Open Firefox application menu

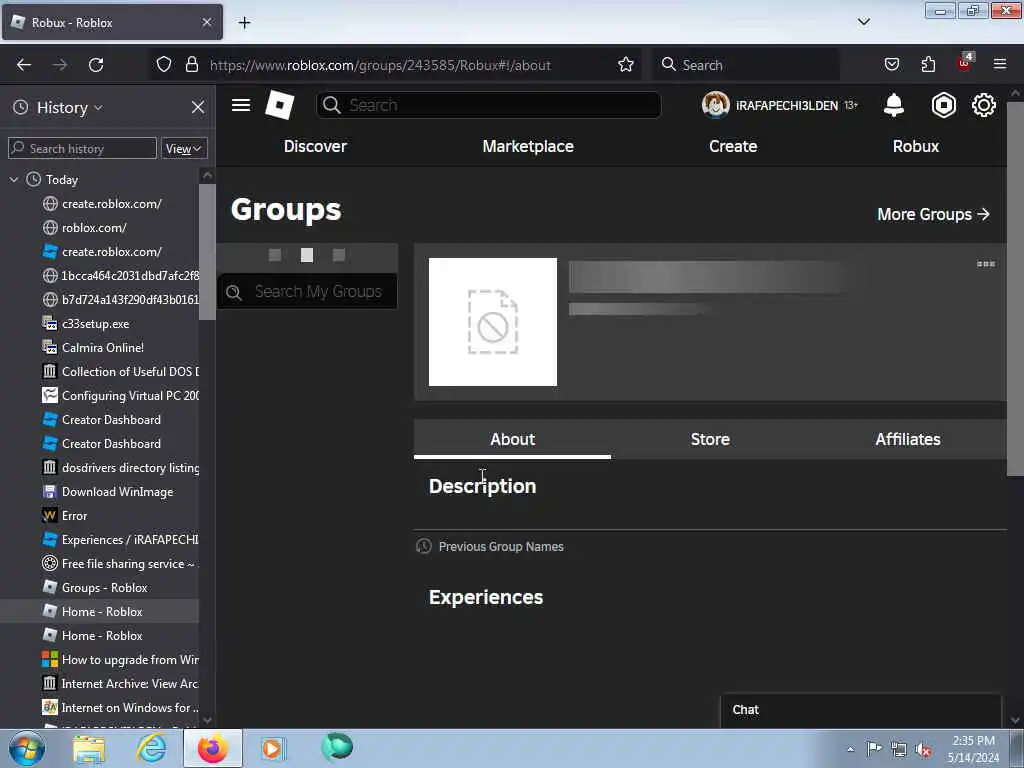[x=1000, y=64]
